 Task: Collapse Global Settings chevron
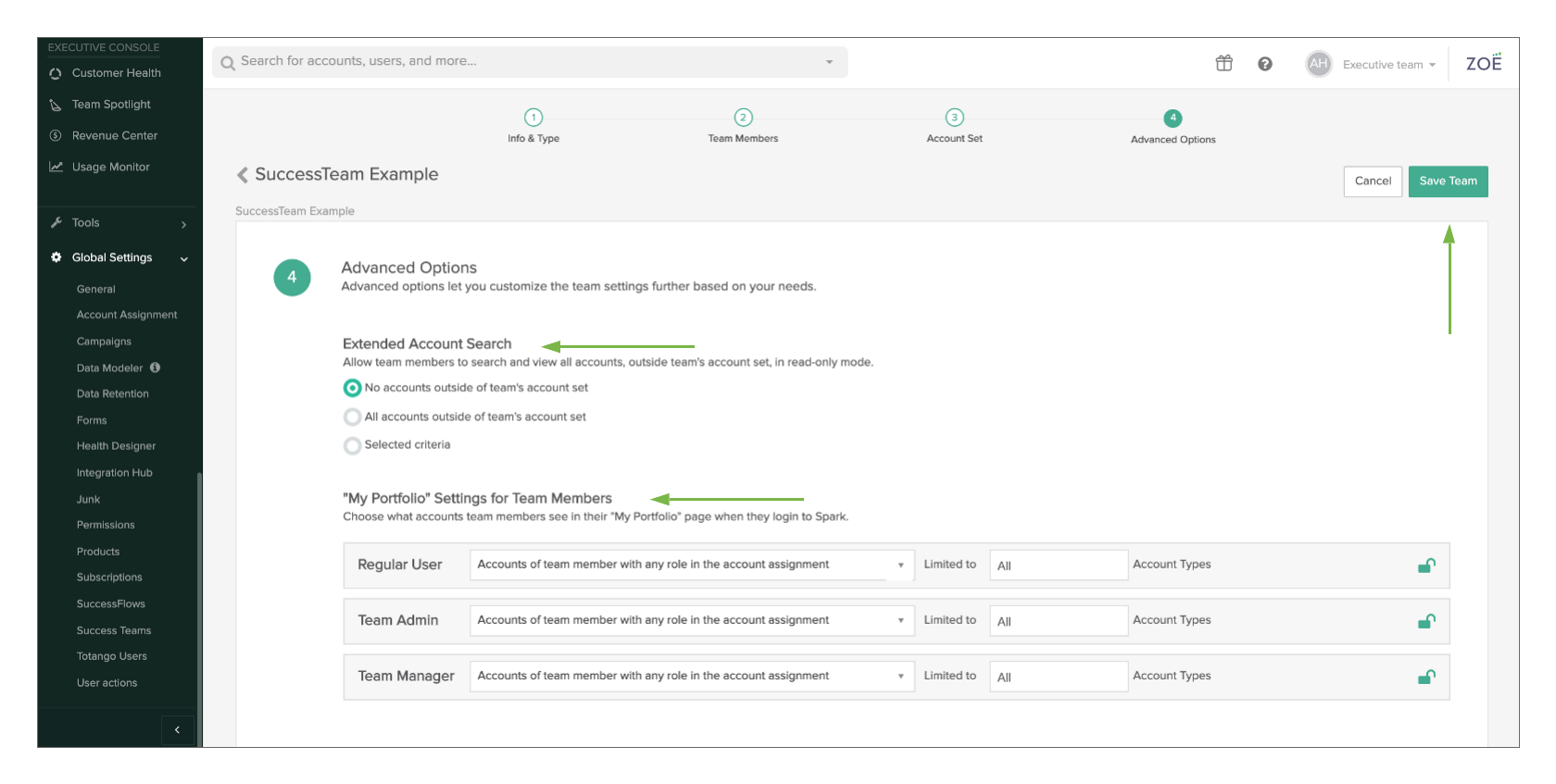[x=184, y=259]
